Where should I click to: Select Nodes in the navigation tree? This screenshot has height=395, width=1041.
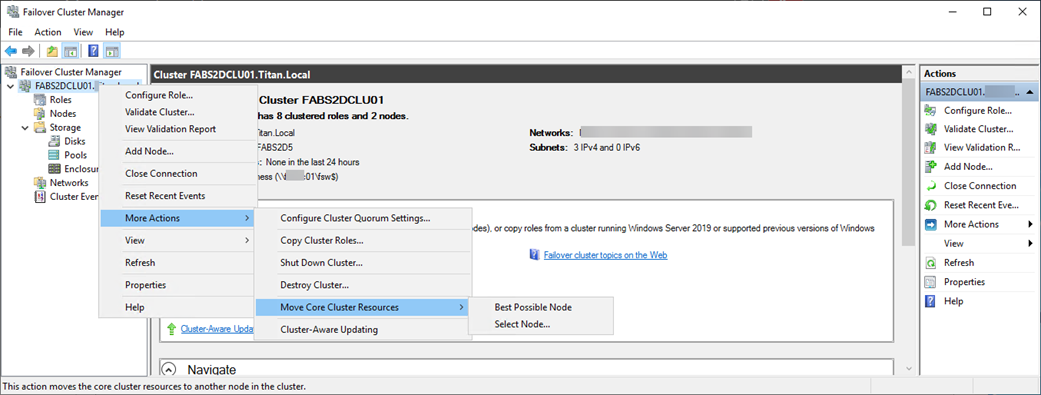[63, 114]
